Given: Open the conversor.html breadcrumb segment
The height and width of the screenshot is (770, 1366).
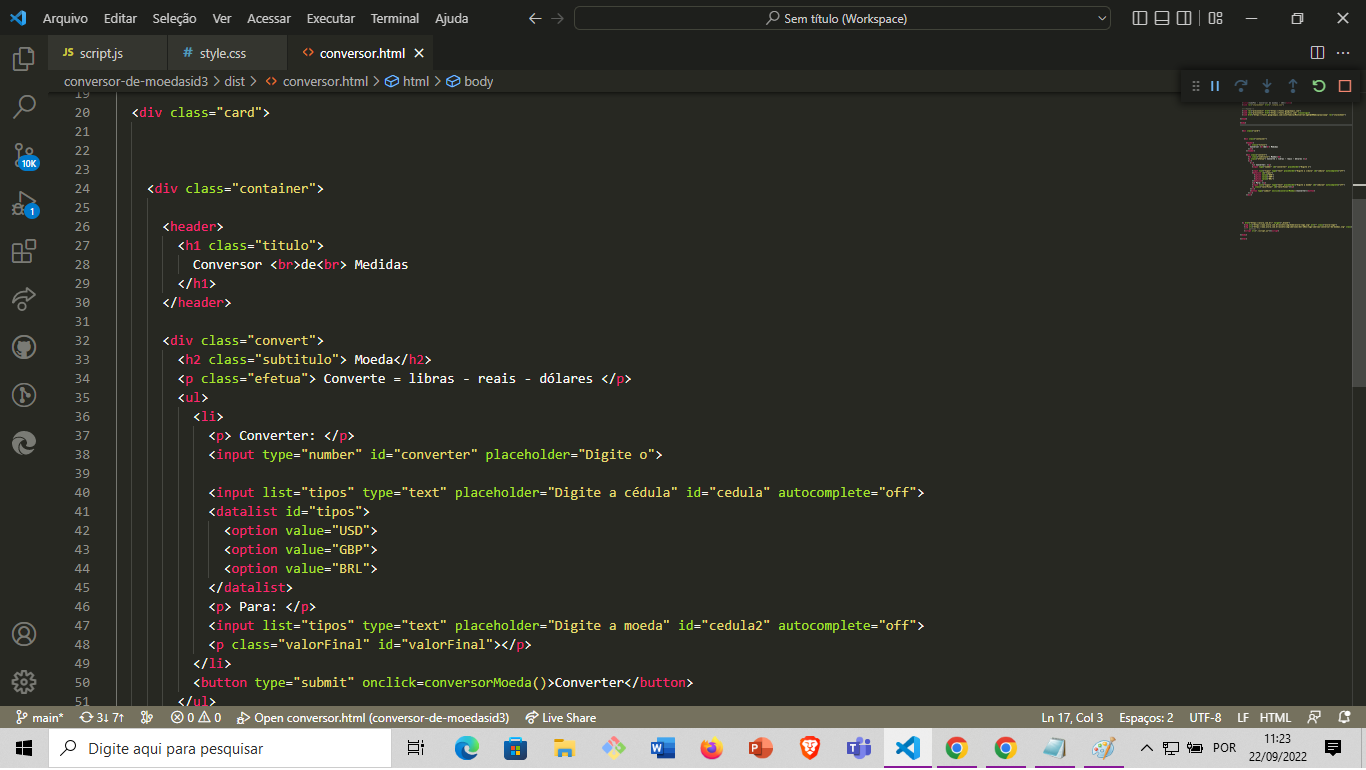Looking at the screenshot, I should click(x=316, y=81).
